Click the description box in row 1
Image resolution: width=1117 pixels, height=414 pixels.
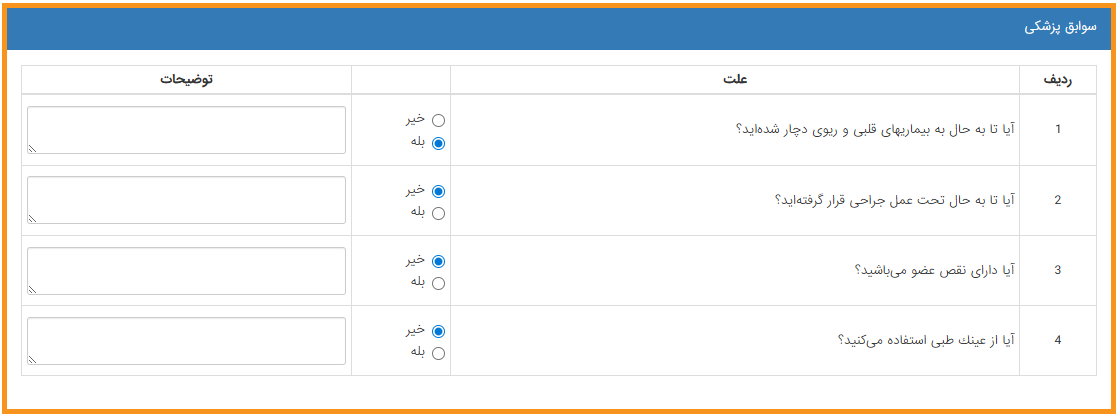point(187,130)
